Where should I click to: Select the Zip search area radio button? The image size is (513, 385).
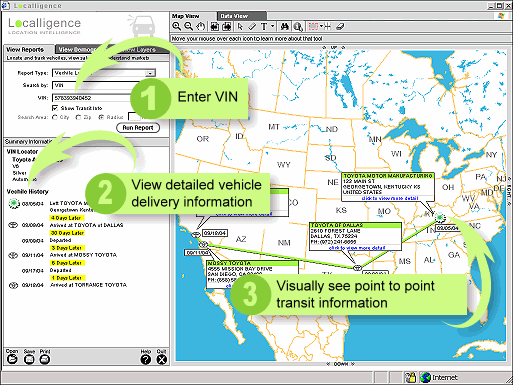point(78,117)
